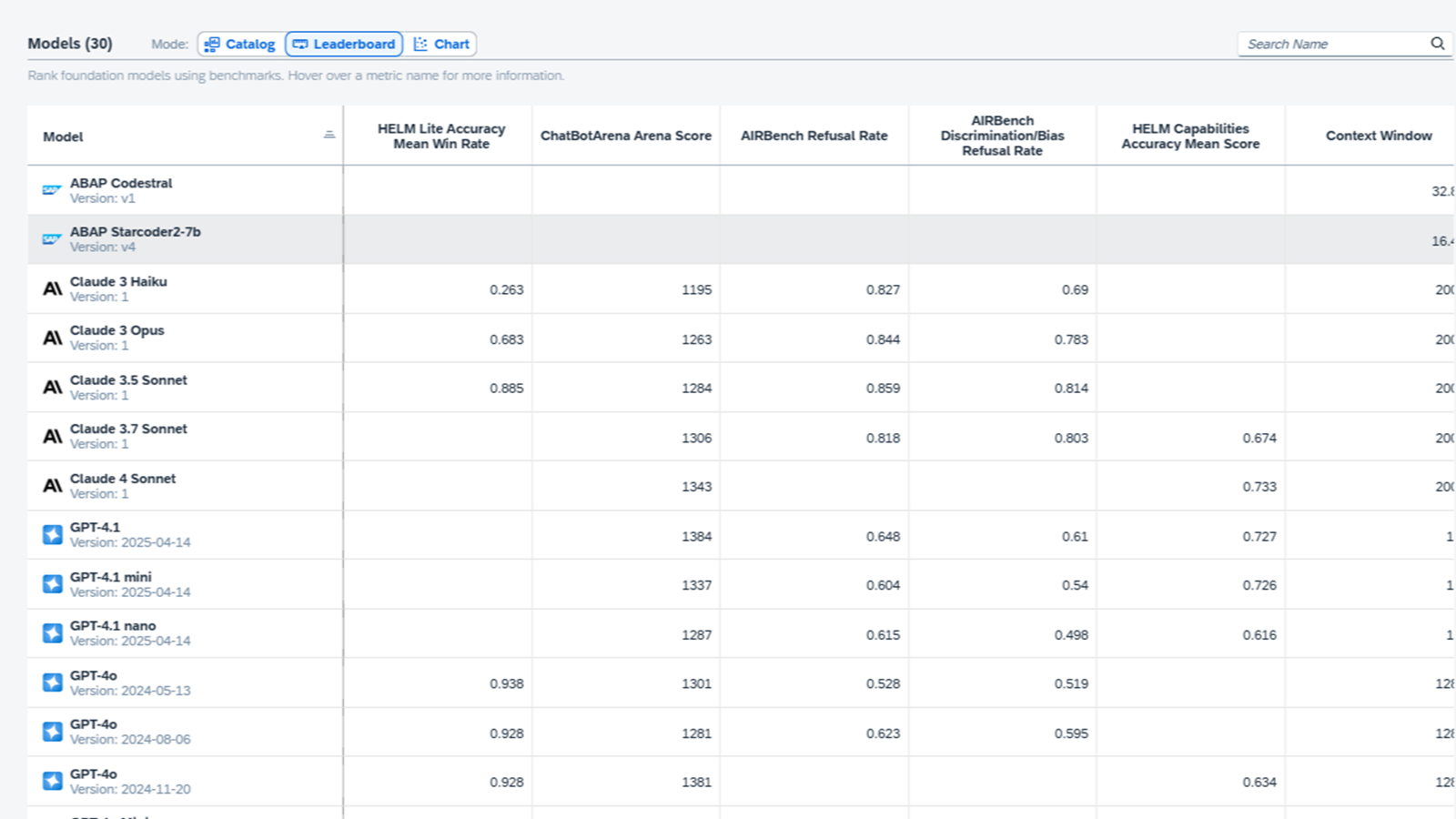The image size is (1456, 819).
Task: Sort by ChatBotArena Arena Score column
Action: click(x=626, y=136)
